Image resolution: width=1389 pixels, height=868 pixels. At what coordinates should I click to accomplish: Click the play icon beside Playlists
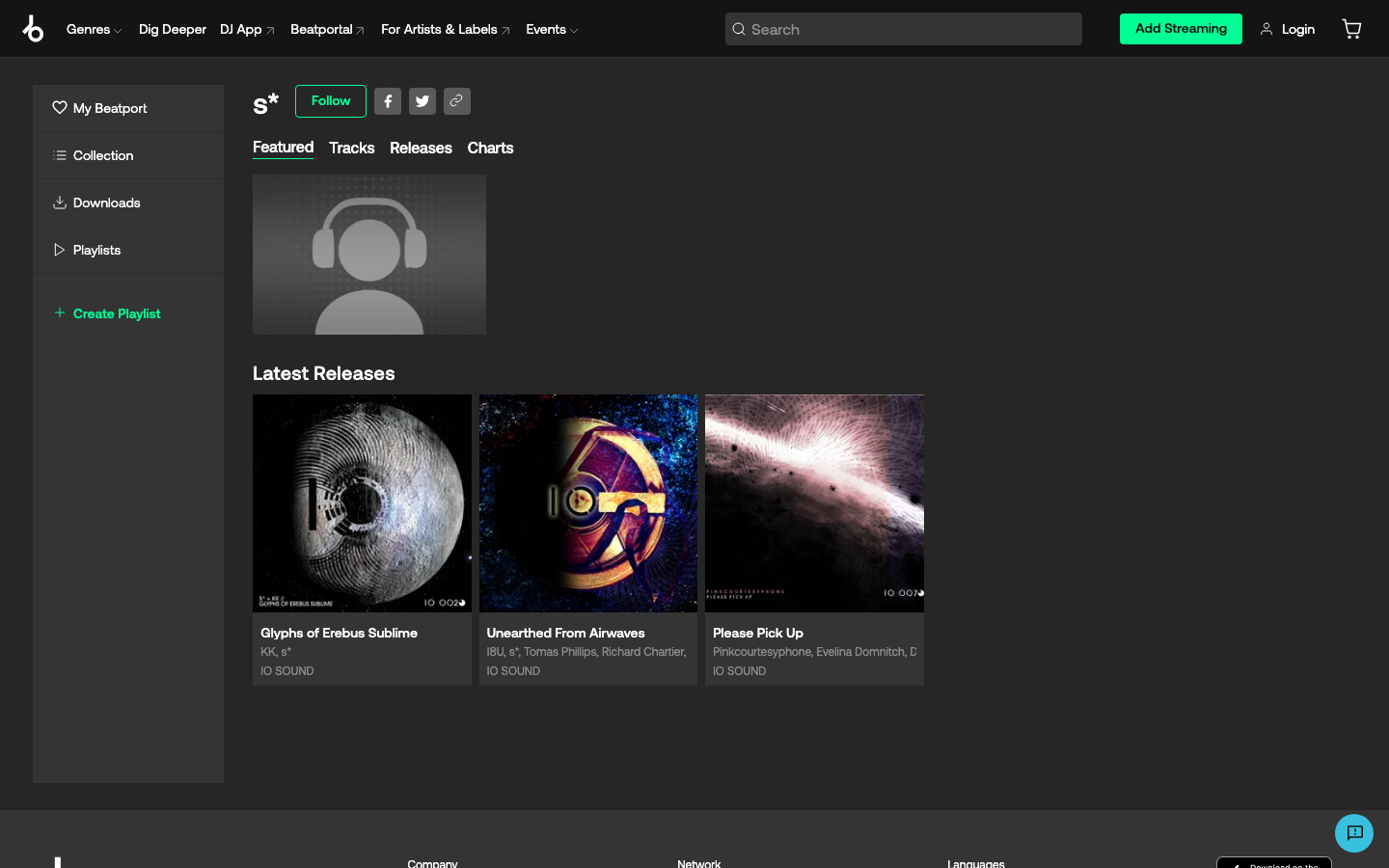60,250
